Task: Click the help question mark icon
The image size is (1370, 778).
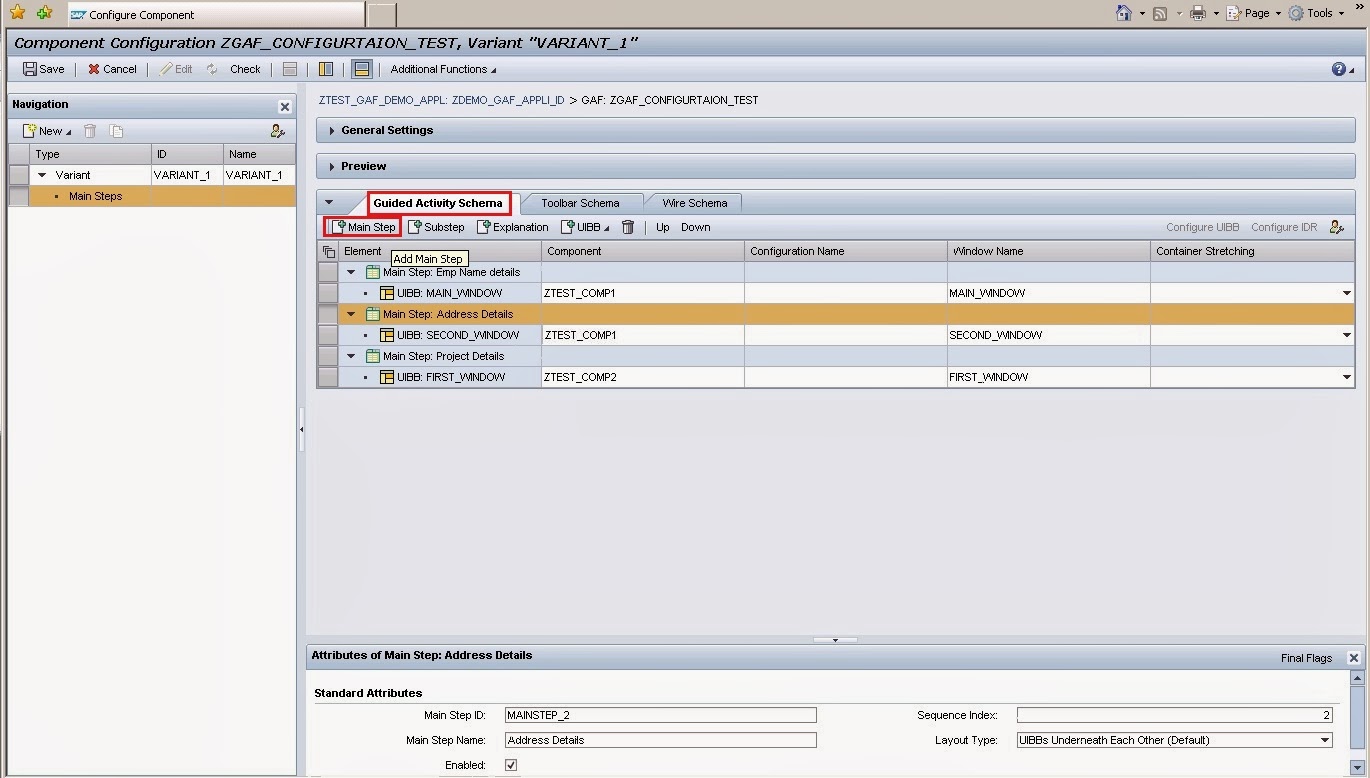Action: pyautogui.click(x=1338, y=69)
